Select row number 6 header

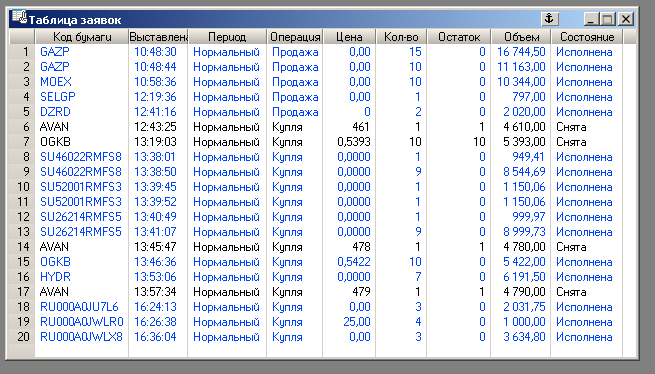pyautogui.click(x=22, y=127)
